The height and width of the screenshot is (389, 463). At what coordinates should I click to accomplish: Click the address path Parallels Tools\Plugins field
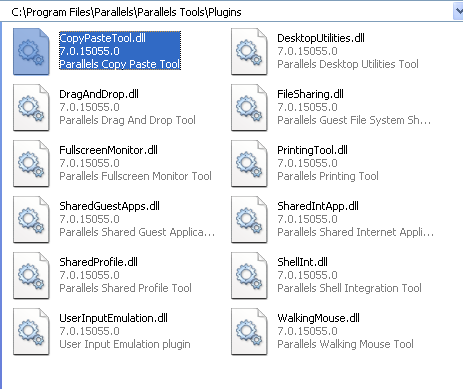pos(227,12)
